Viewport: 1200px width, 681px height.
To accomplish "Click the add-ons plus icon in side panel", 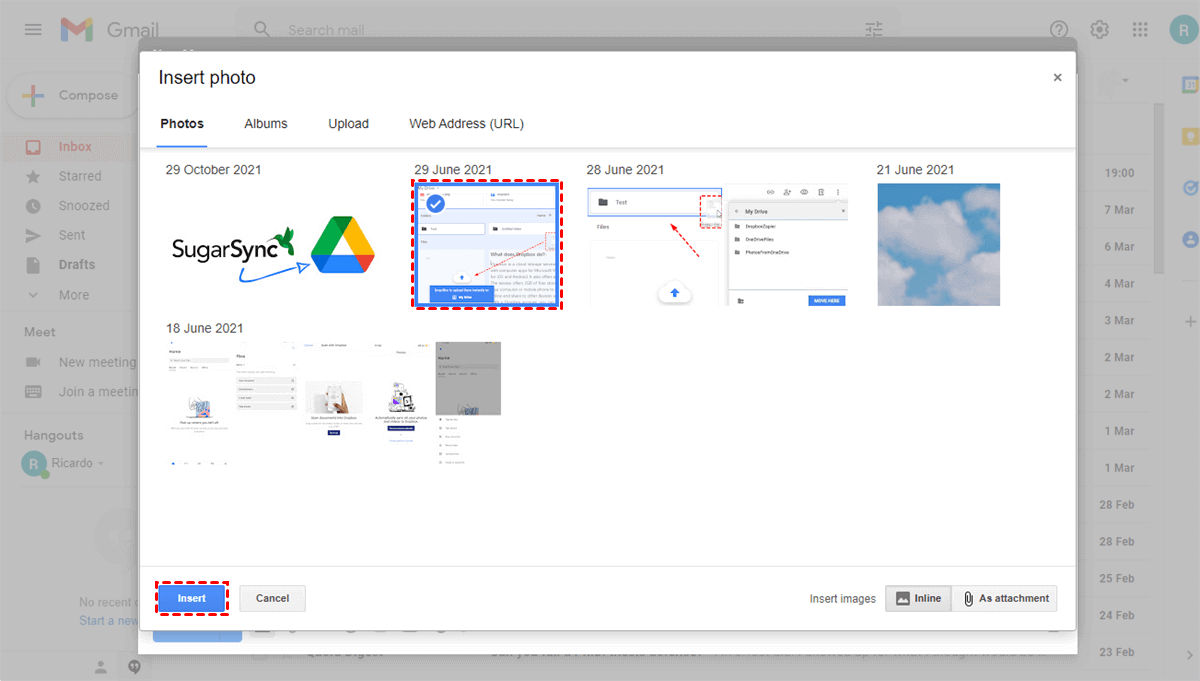I will point(1190,322).
